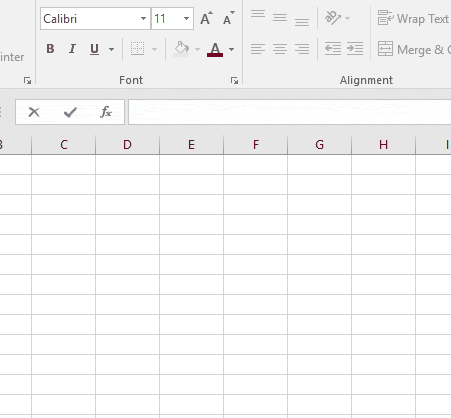Click inside the formula bar input
Image resolution: width=451 pixels, height=418 pixels.
[290, 112]
